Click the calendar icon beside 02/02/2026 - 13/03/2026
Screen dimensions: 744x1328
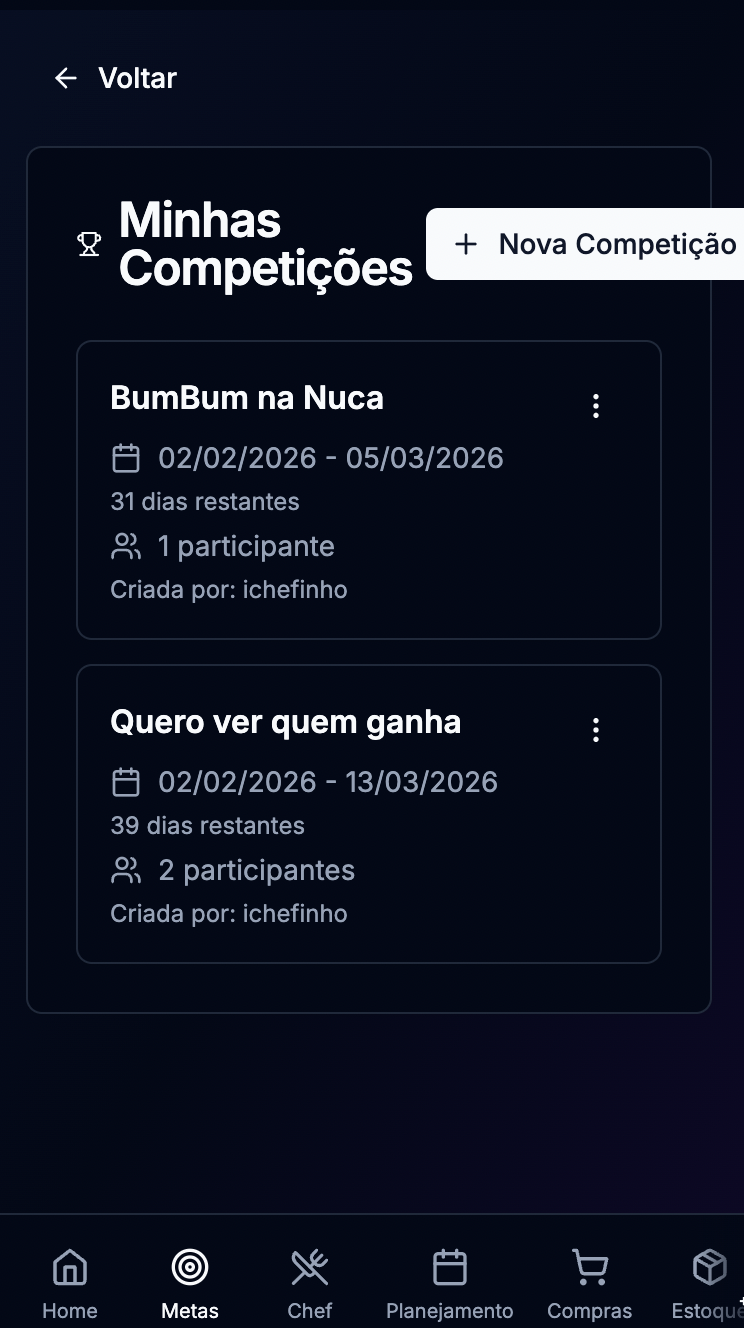(x=126, y=782)
